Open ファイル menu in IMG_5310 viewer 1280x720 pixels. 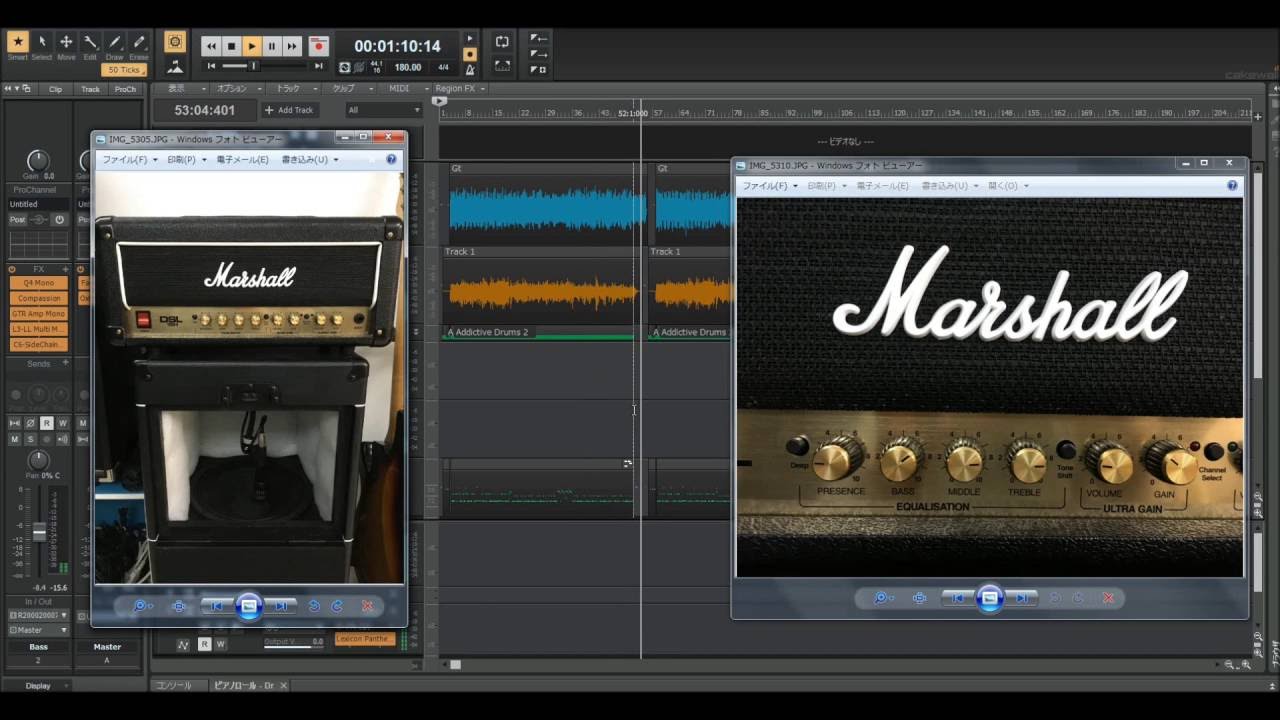coord(769,186)
